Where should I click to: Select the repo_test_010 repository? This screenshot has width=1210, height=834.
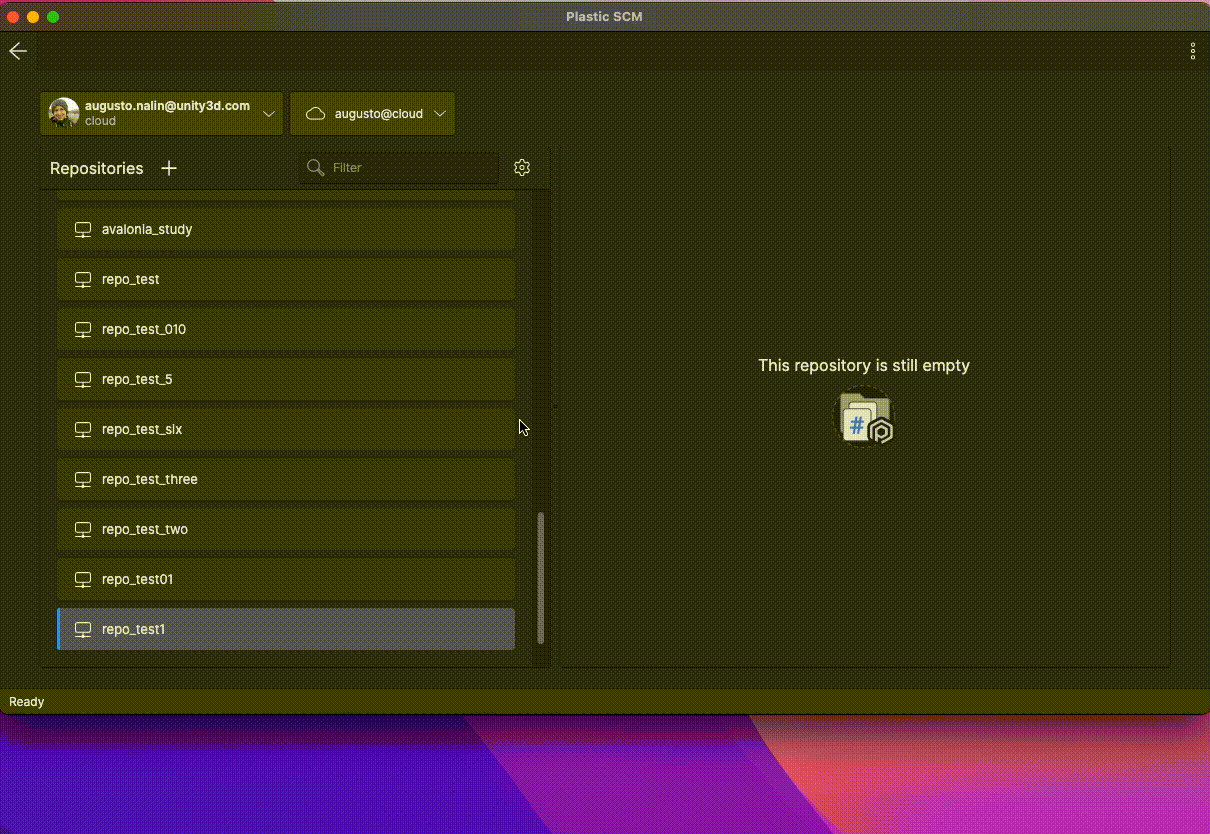(285, 329)
